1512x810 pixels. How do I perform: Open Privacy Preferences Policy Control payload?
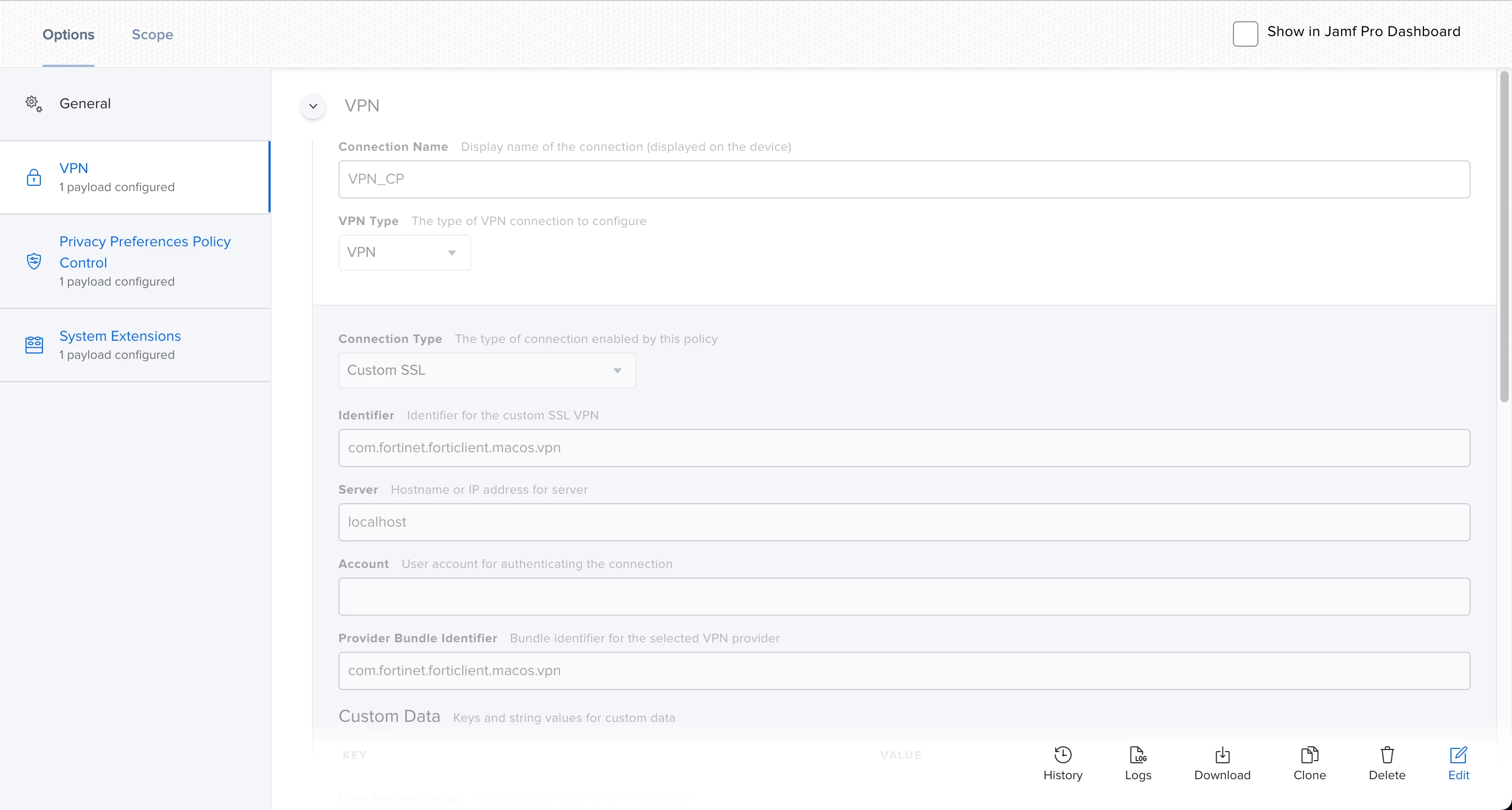135,261
